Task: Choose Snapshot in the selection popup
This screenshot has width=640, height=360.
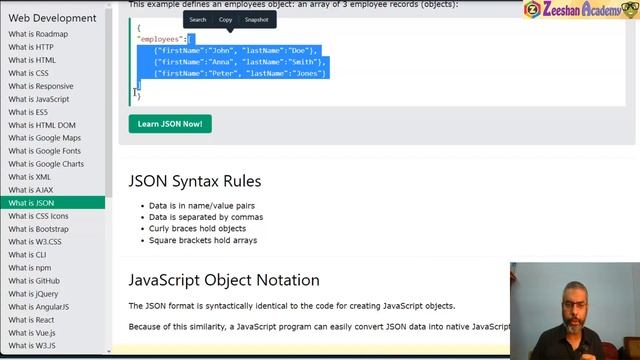Action: 256,20
